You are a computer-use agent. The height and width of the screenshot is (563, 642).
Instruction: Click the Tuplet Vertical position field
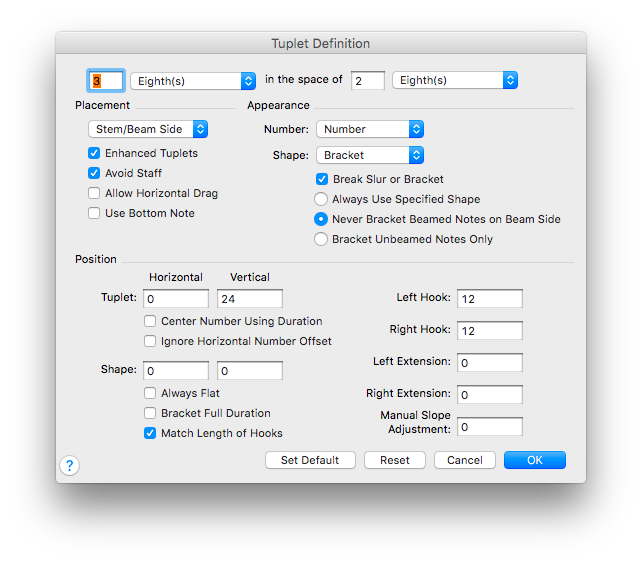pos(250,298)
